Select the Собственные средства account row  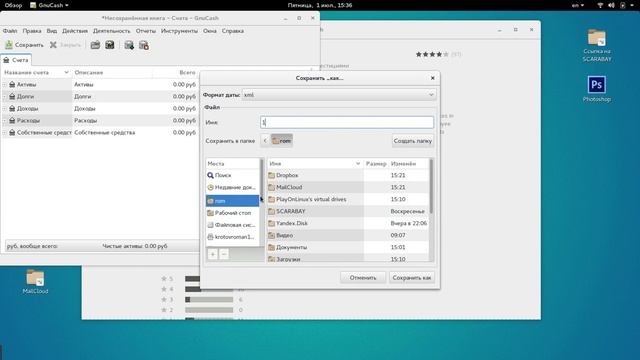(100, 133)
